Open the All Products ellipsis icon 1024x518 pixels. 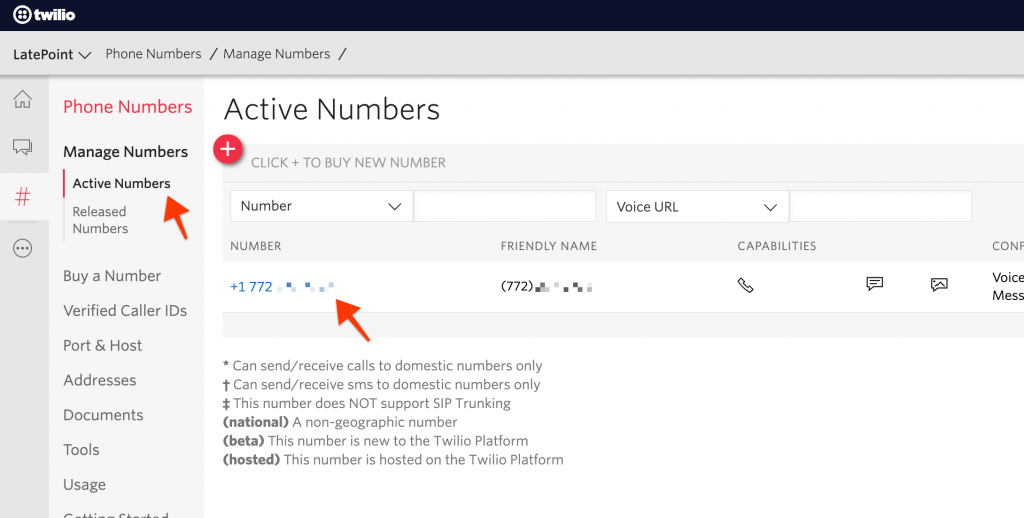[23, 248]
